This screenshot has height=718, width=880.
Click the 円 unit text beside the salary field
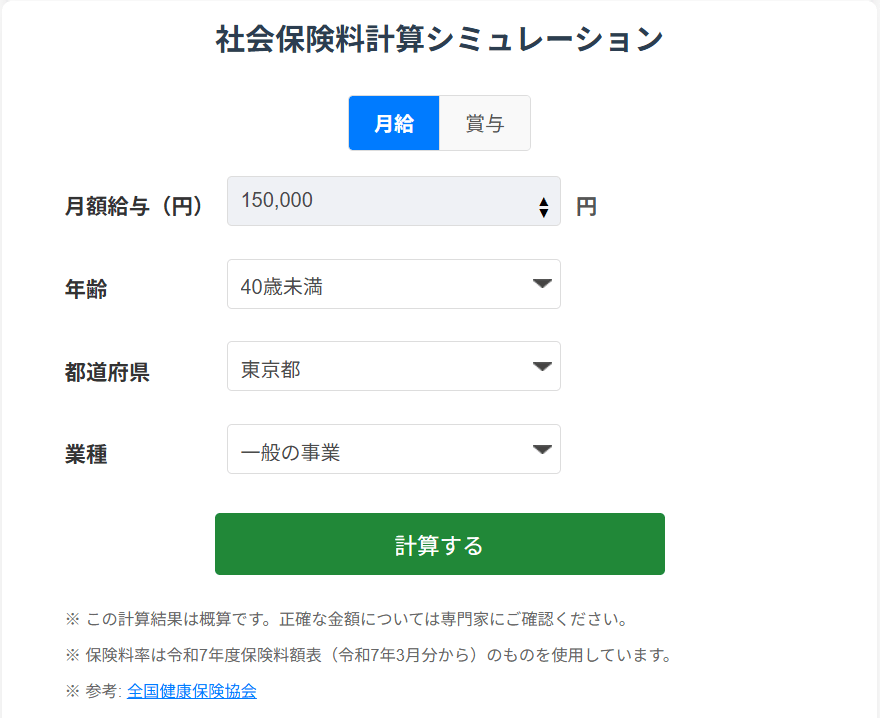point(586,207)
